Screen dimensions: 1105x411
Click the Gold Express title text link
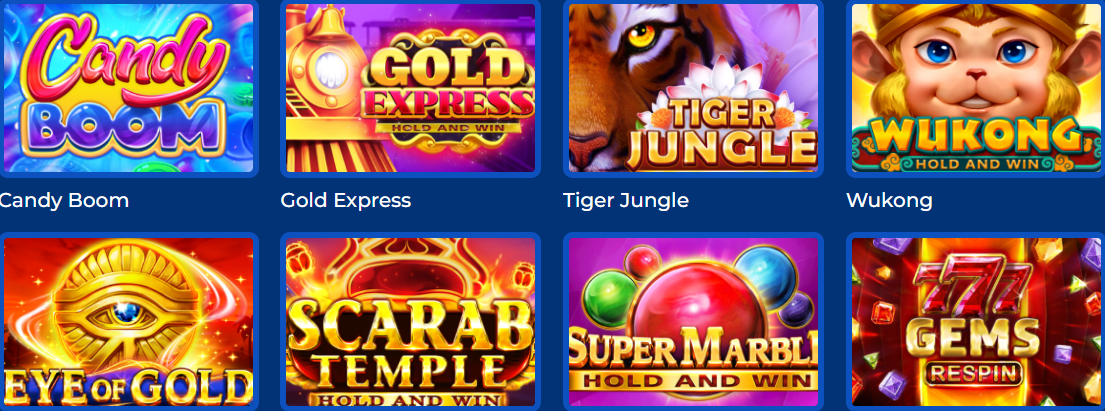tap(345, 201)
